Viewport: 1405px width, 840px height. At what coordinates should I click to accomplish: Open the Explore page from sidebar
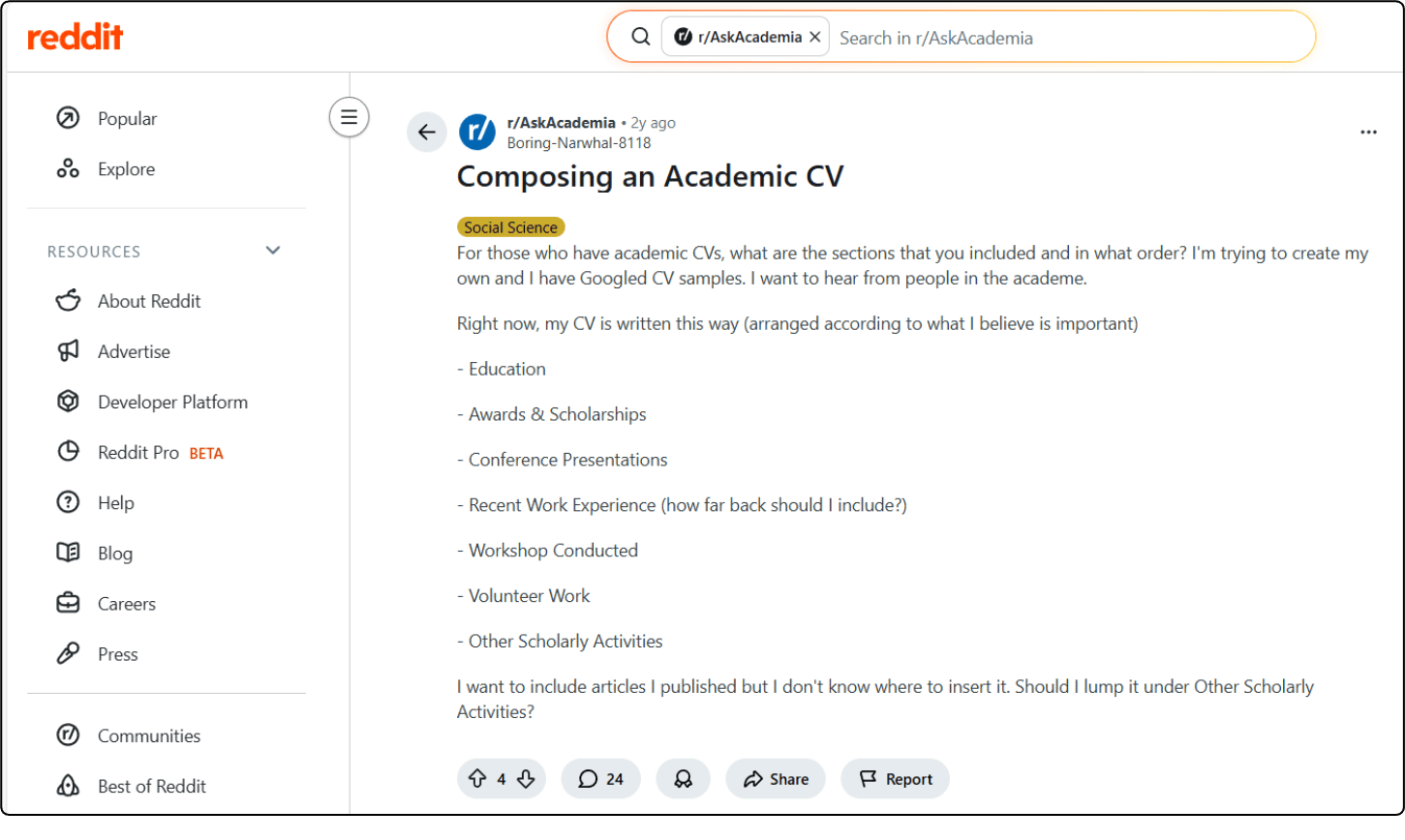[x=126, y=169]
